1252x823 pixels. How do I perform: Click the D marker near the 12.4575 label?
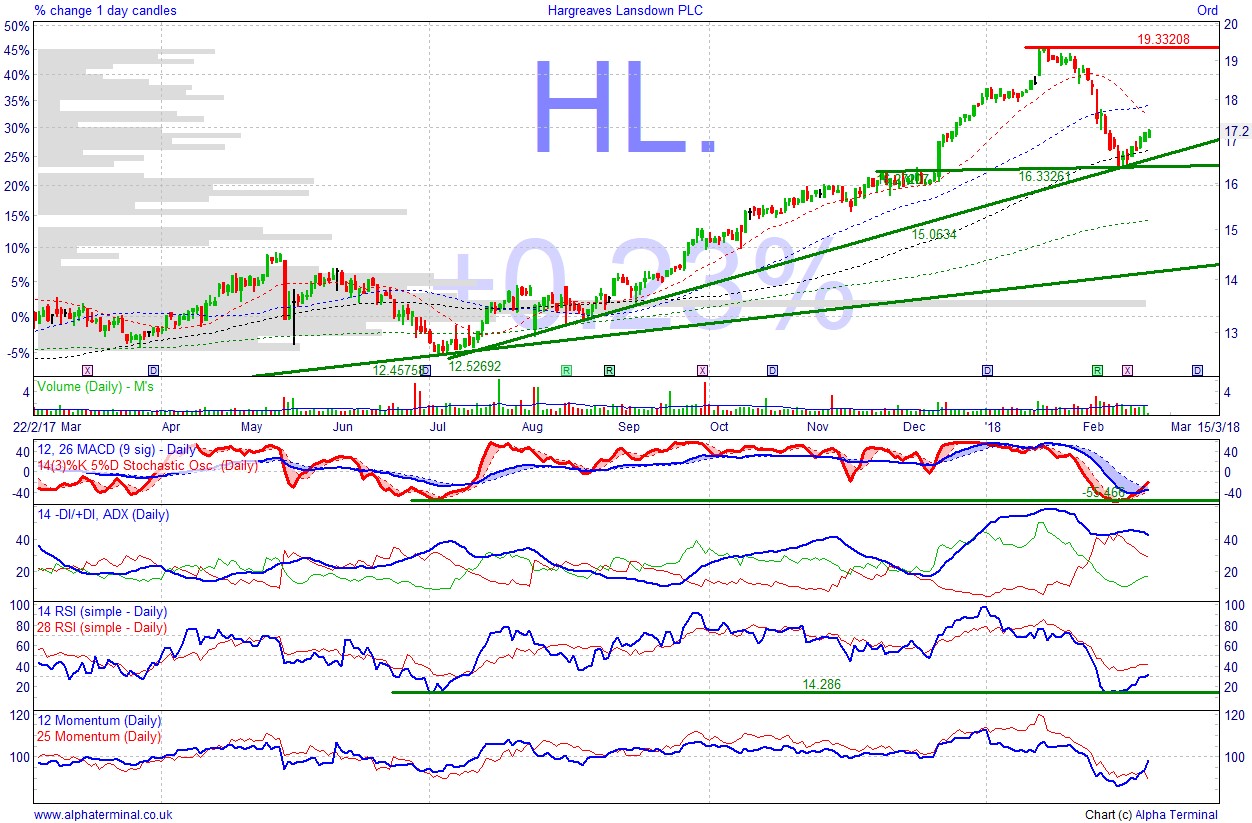426,370
